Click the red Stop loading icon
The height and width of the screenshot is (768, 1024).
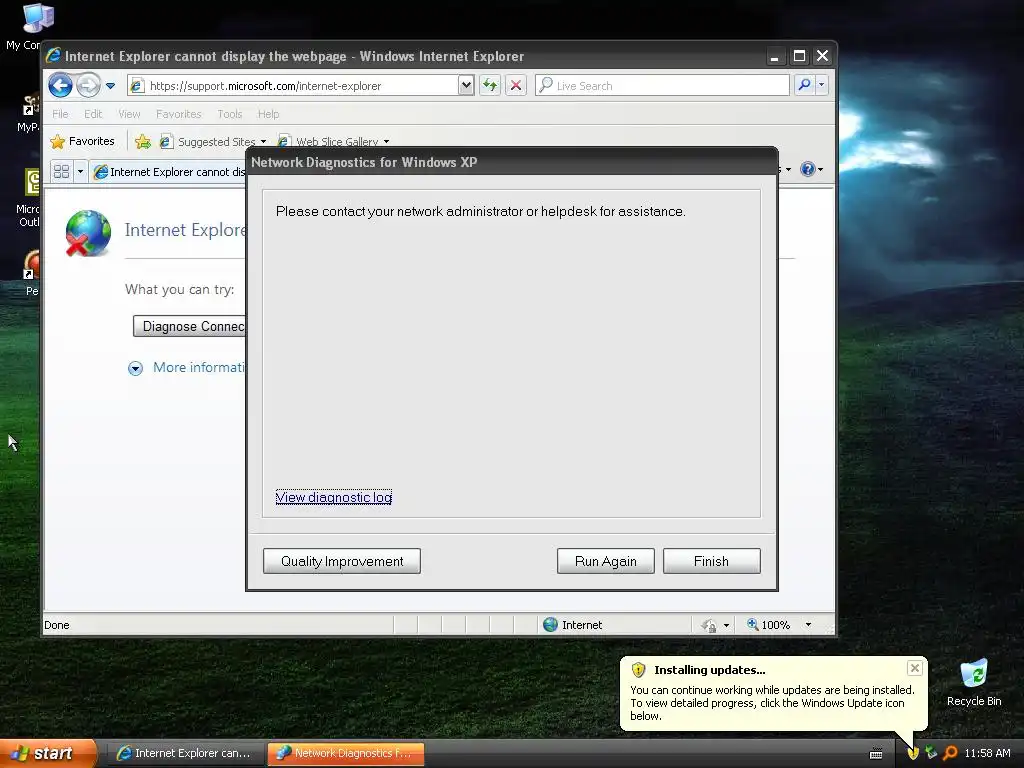(x=516, y=85)
